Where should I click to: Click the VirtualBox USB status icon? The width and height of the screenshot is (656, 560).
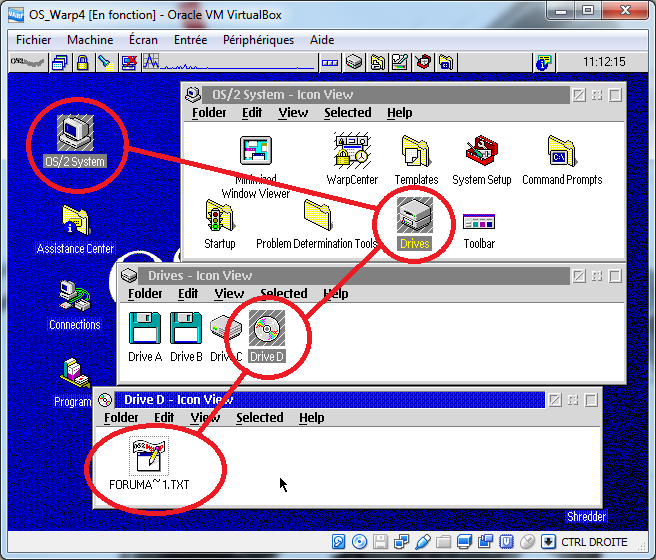pos(423,542)
